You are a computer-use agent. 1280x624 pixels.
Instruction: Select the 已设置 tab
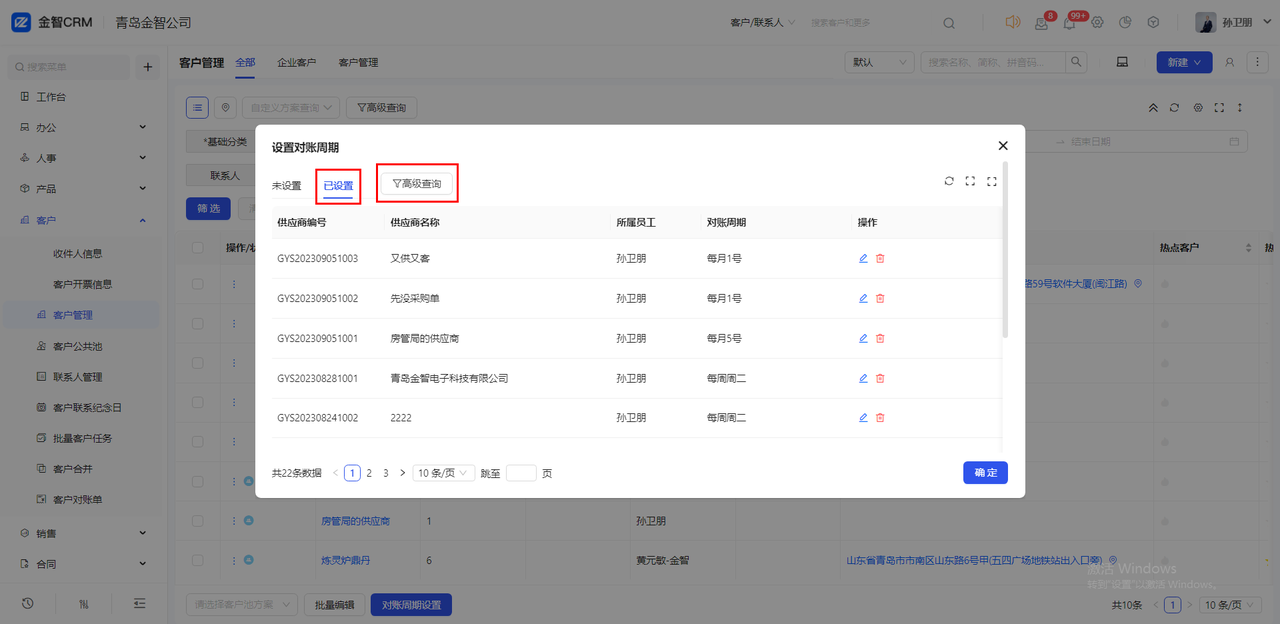click(338, 185)
